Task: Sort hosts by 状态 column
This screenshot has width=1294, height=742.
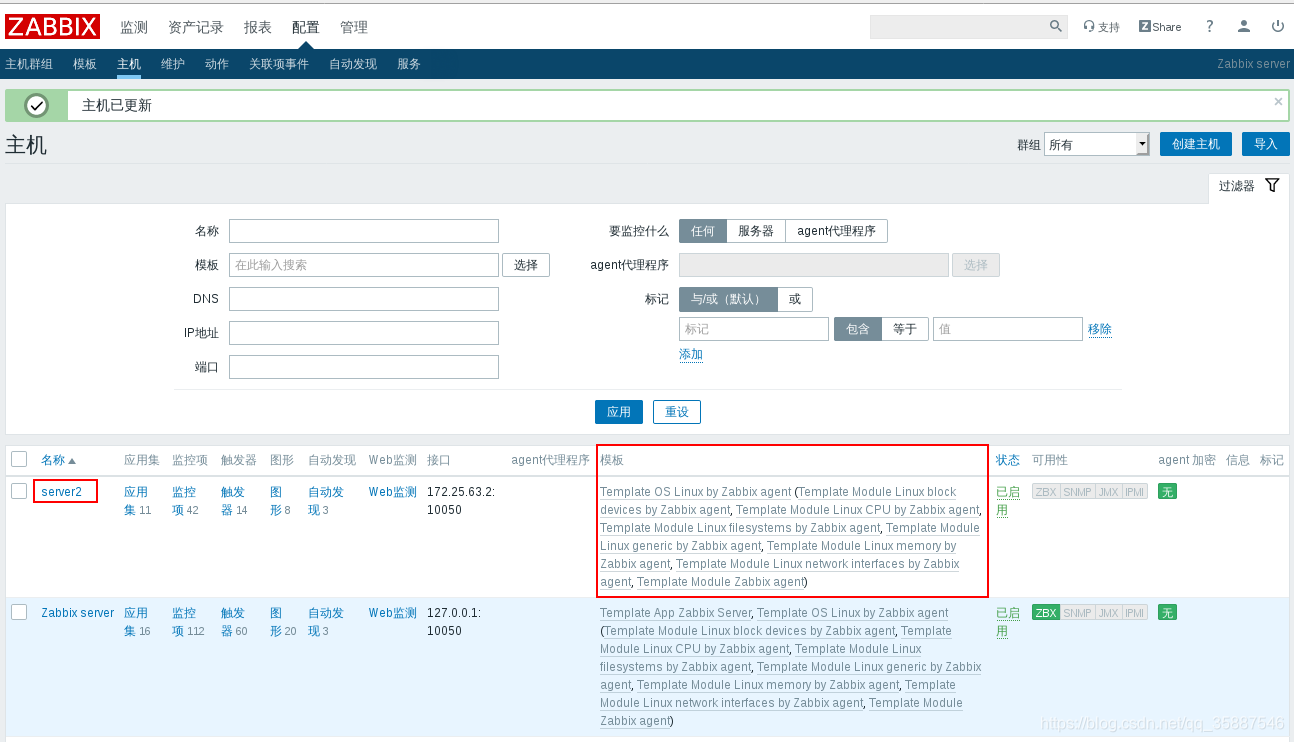Action: point(1008,460)
